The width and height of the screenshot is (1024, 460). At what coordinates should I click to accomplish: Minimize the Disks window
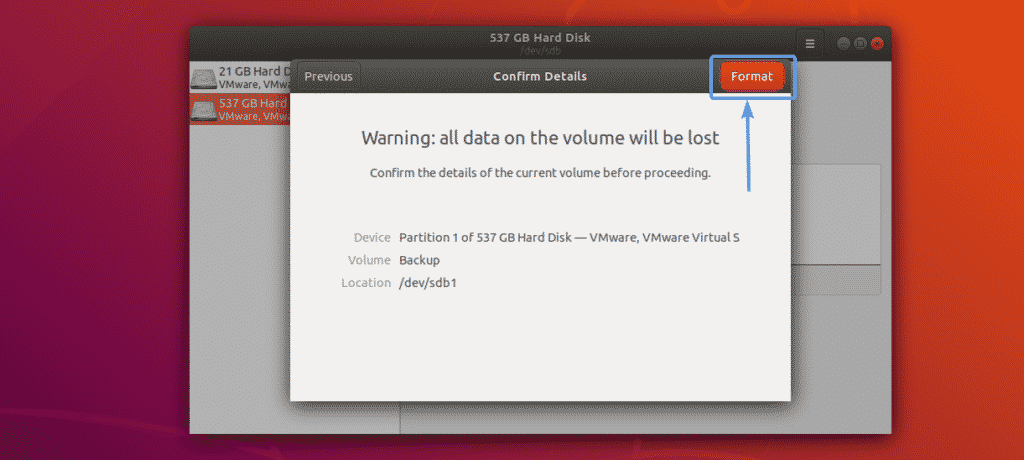click(844, 44)
